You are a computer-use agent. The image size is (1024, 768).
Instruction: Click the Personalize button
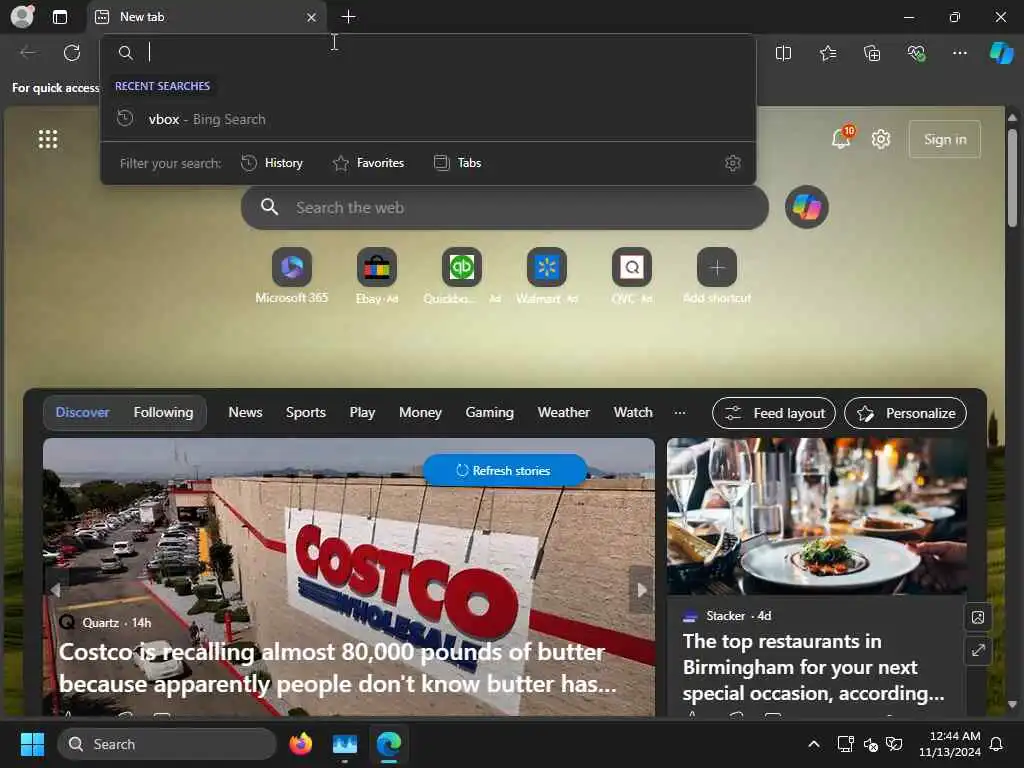(905, 413)
